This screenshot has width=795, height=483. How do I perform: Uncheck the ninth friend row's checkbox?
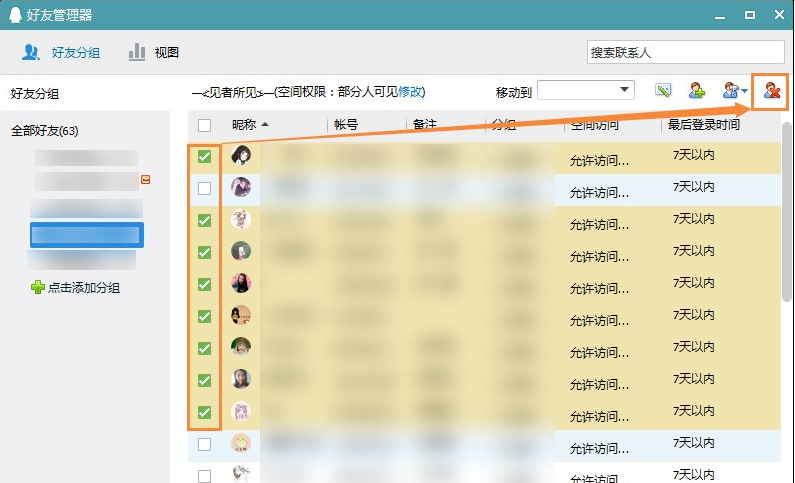click(204, 412)
